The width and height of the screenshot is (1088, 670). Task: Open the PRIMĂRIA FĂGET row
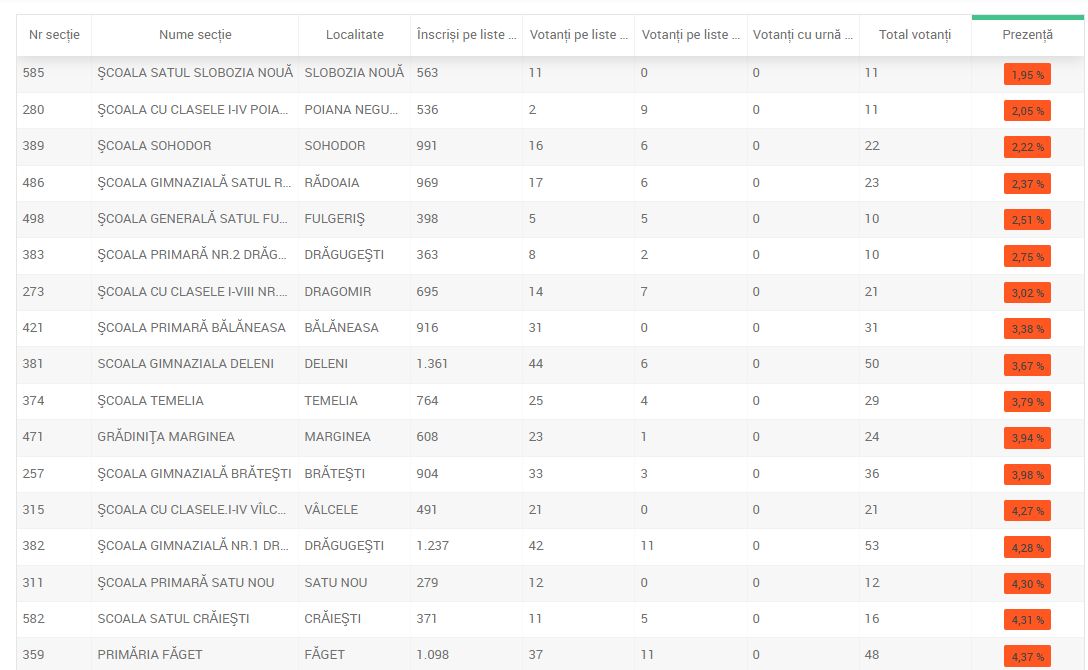click(150, 655)
